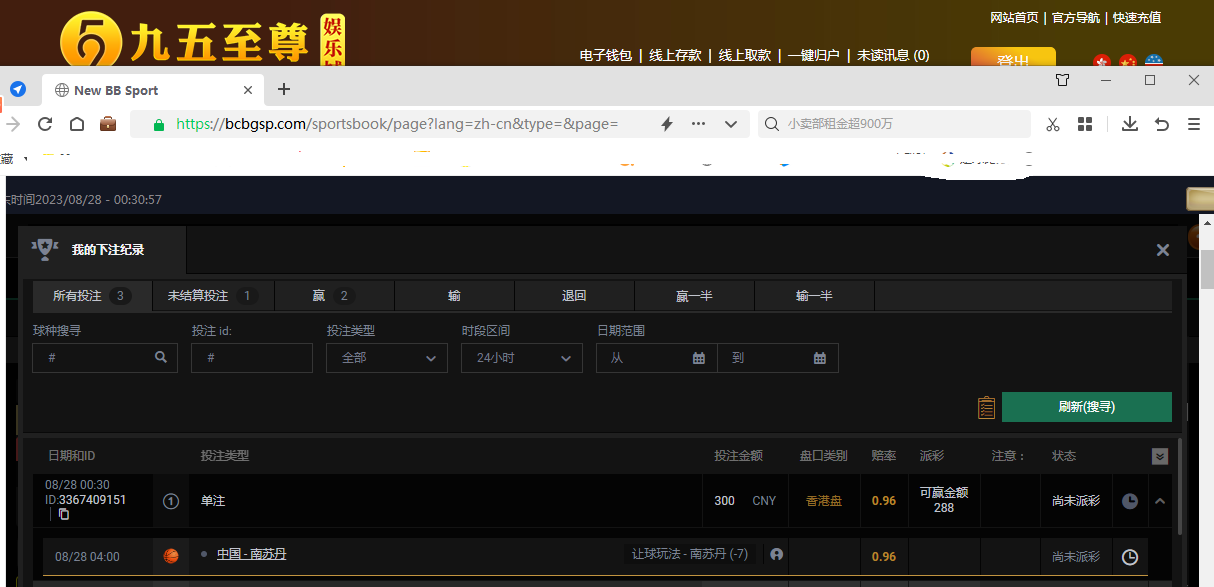This screenshot has height=587, width=1214.
Task: Expand the address bar dropdown chevron
Action: [731, 124]
